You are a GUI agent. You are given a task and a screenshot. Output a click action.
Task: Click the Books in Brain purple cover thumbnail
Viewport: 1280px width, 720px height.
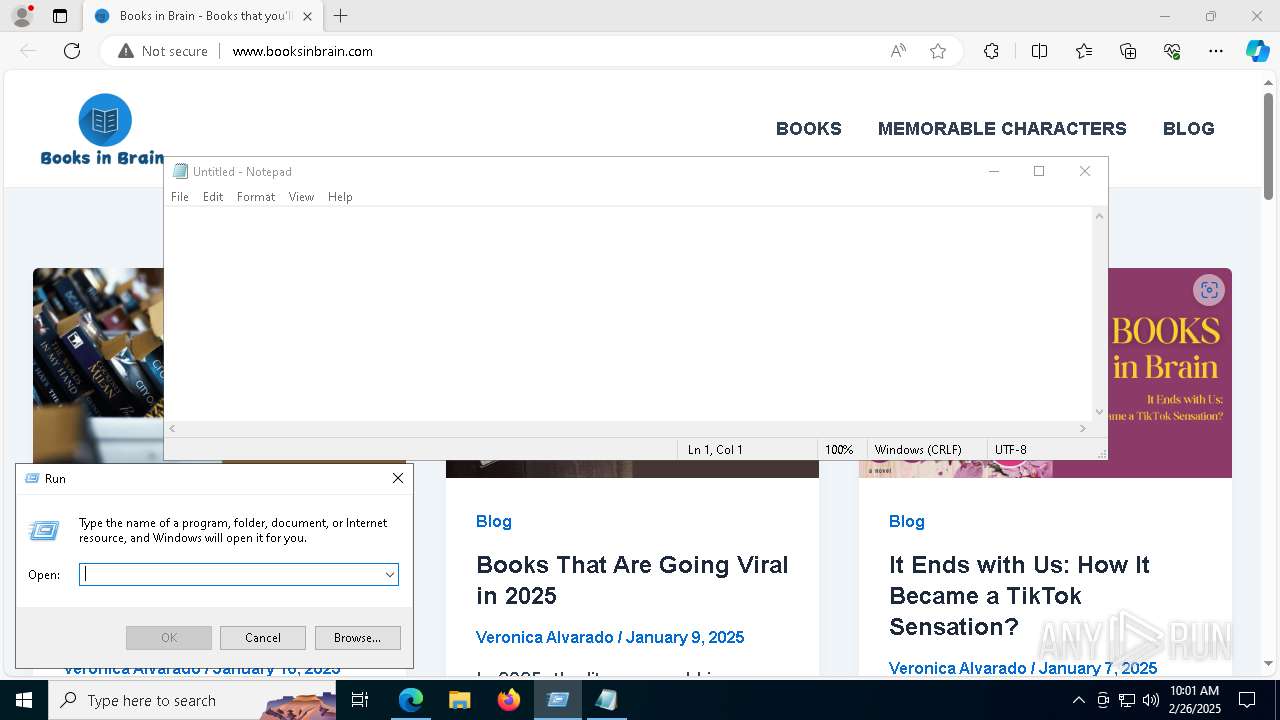(x=1170, y=372)
